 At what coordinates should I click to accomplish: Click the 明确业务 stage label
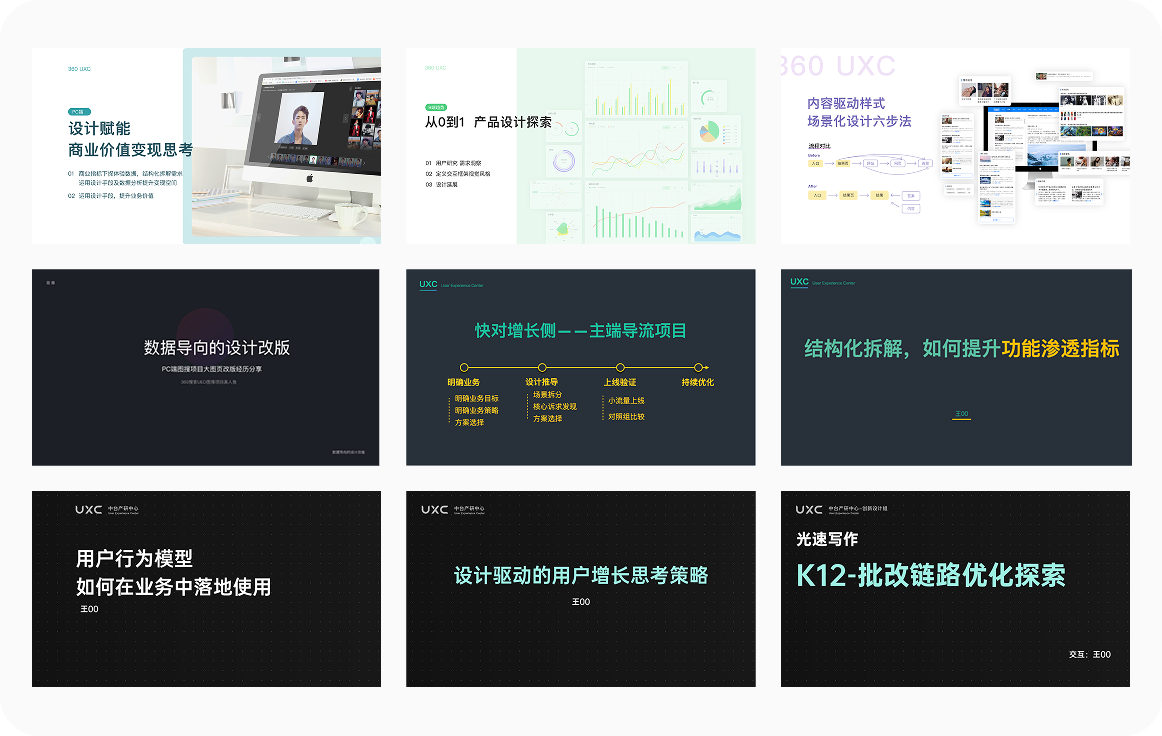(x=463, y=382)
